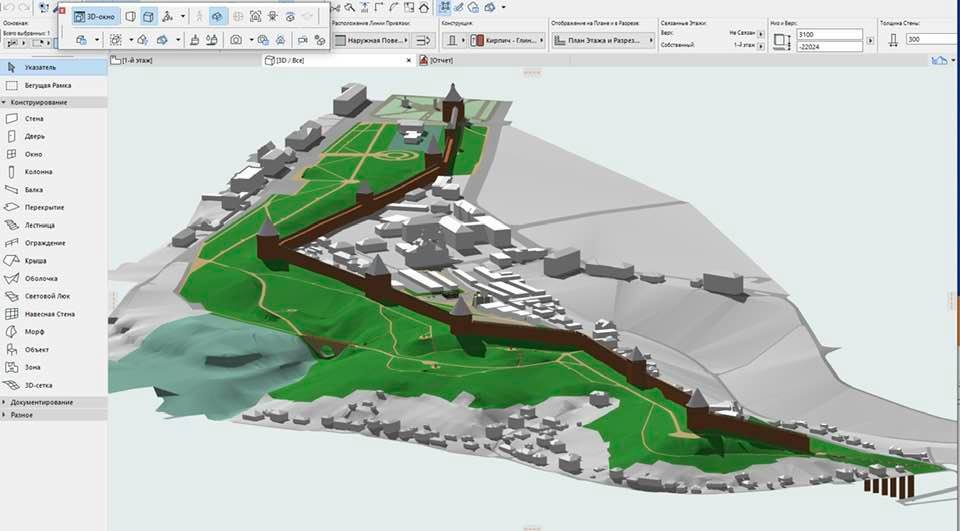Click the flip arrows button beside Наружная Пове

click(423, 40)
